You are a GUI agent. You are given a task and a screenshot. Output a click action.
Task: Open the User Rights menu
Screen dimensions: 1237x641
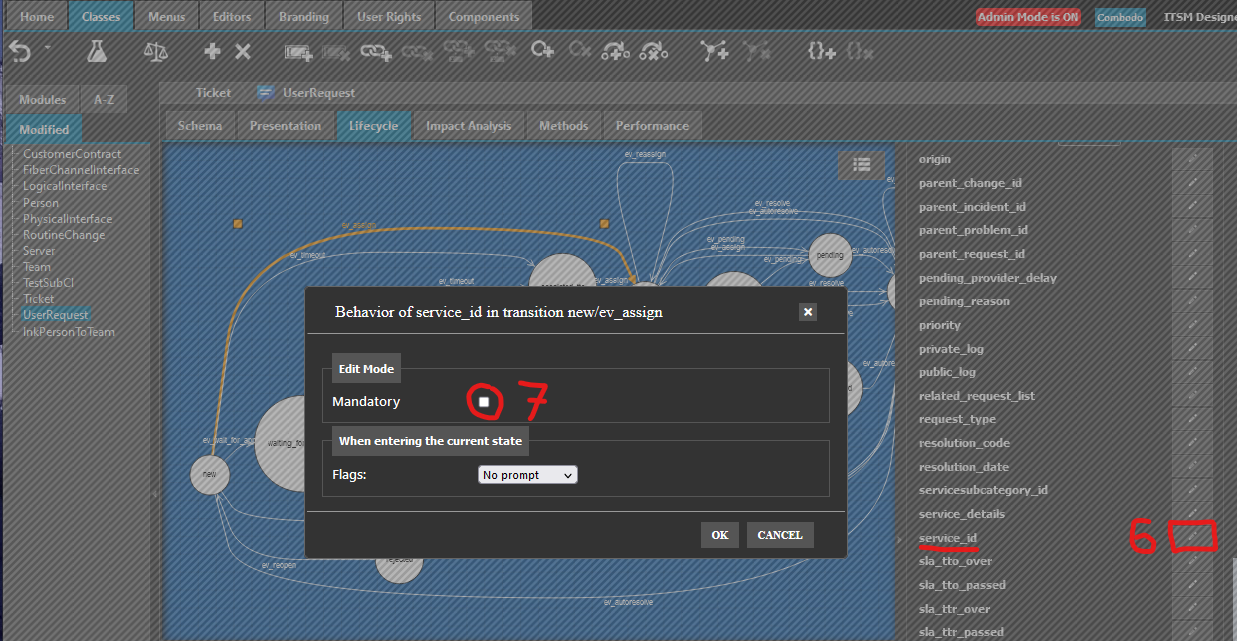coord(389,17)
